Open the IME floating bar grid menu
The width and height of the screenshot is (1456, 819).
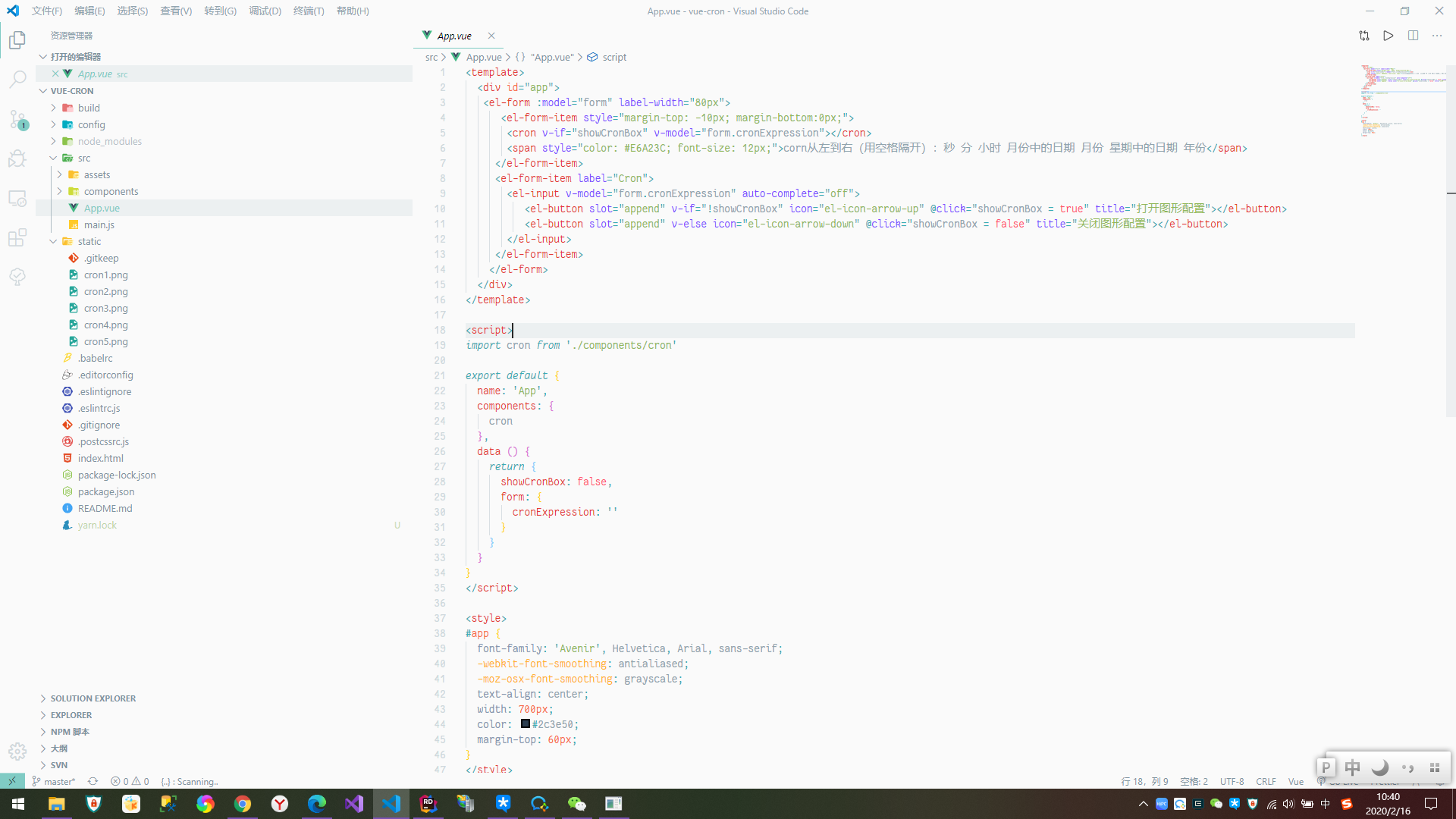click(1434, 767)
